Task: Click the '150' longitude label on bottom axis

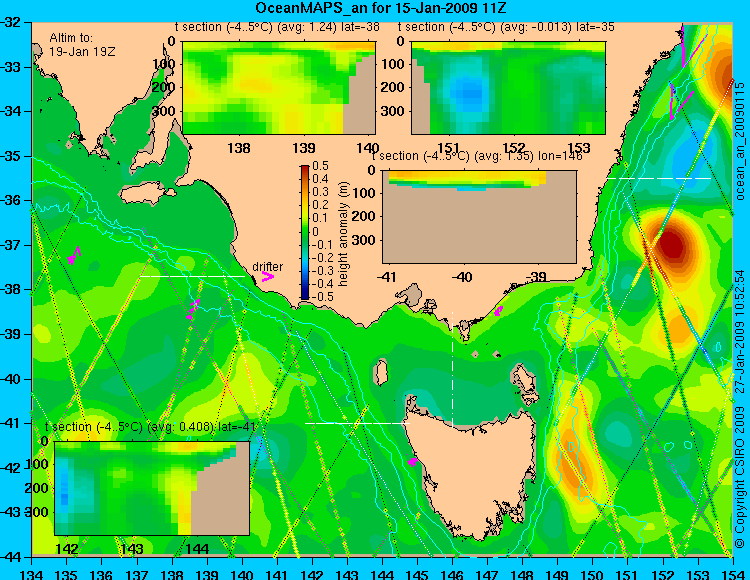Action: pos(592,574)
